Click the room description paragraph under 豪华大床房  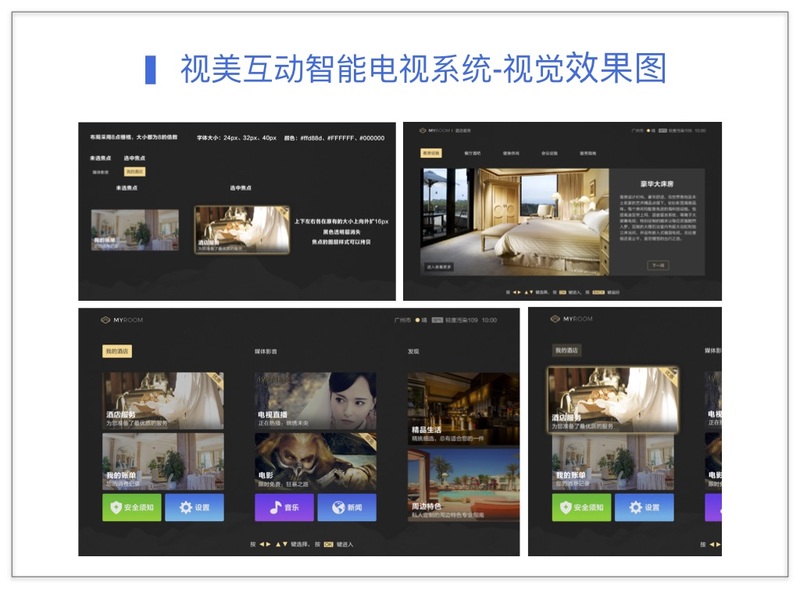(x=658, y=217)
